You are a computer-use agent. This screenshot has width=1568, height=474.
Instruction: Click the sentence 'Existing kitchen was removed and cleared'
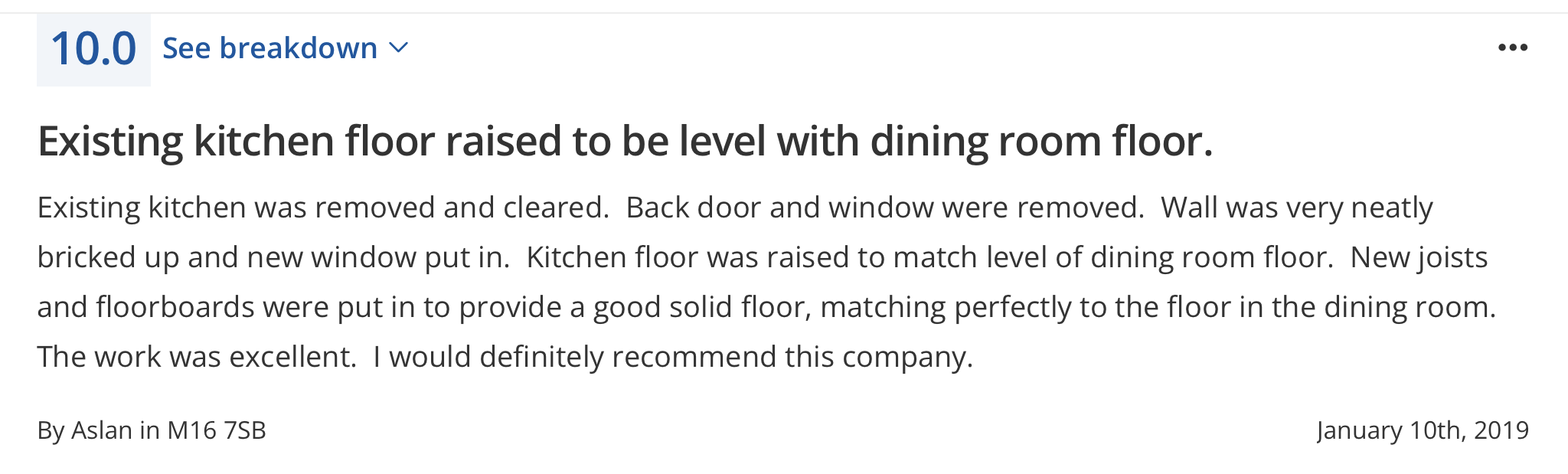click(x=323, y=208)
